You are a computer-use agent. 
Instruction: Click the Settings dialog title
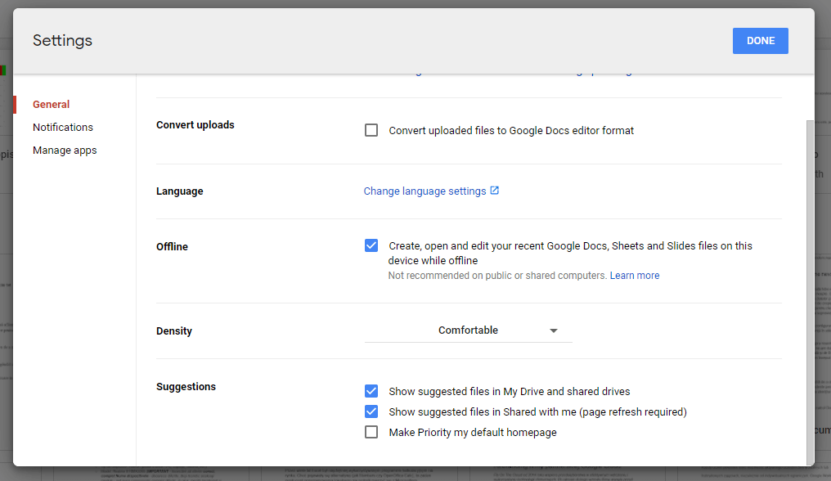click(62, 41)
